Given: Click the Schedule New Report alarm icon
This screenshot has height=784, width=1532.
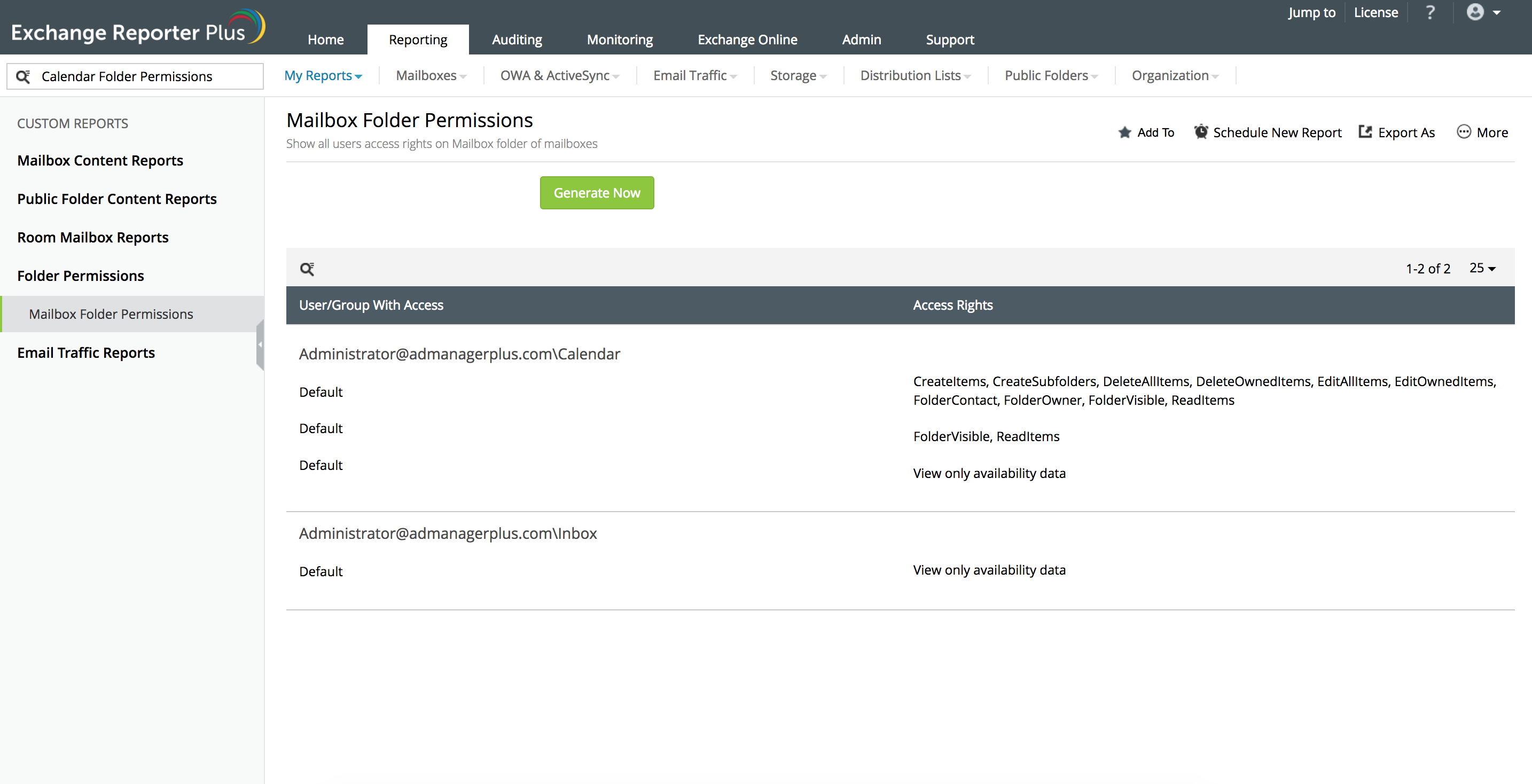Looking at the screenshot, I should (x=1201, y=132).
